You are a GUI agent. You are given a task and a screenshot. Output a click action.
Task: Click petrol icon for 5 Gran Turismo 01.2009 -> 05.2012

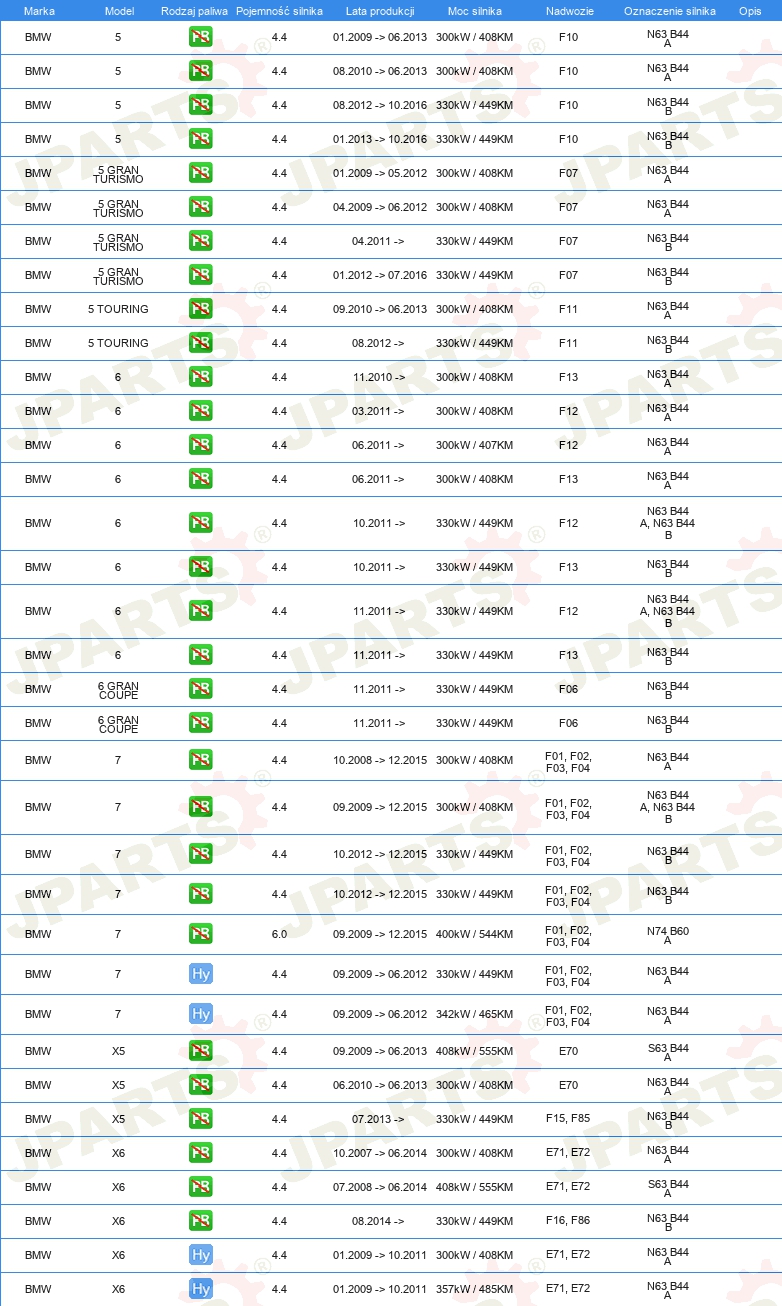point(200,173)
